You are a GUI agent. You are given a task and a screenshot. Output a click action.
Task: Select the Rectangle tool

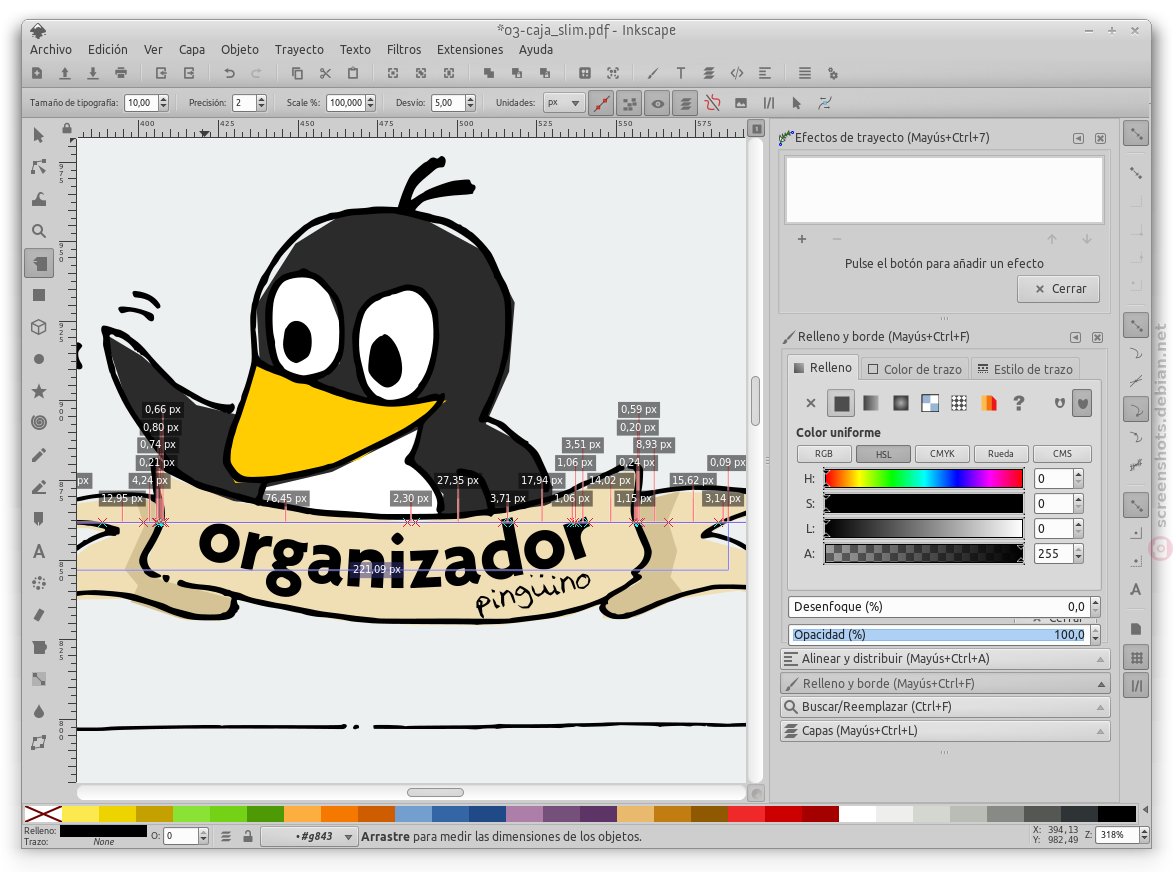pyautogui.click(x=39, y=295)
